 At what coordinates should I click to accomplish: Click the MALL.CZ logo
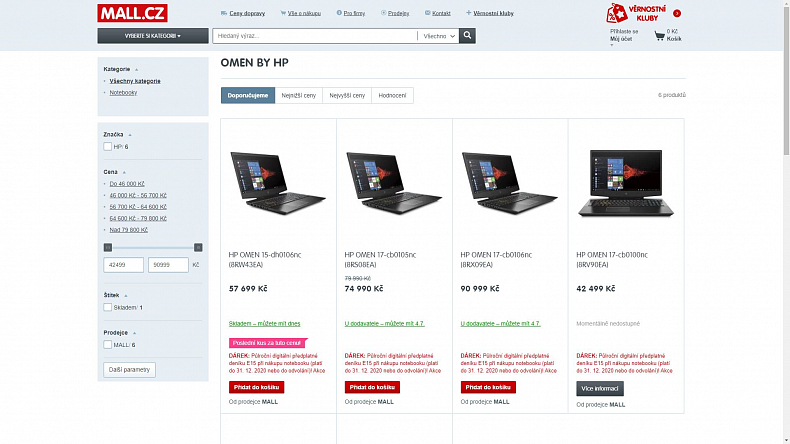tap(133, 13)
